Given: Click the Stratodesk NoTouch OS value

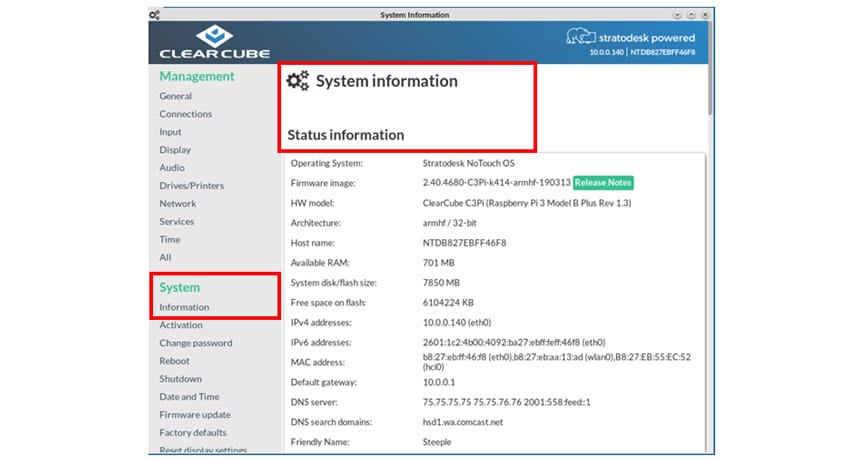Looking at the screenshot, I should (468, 163).
